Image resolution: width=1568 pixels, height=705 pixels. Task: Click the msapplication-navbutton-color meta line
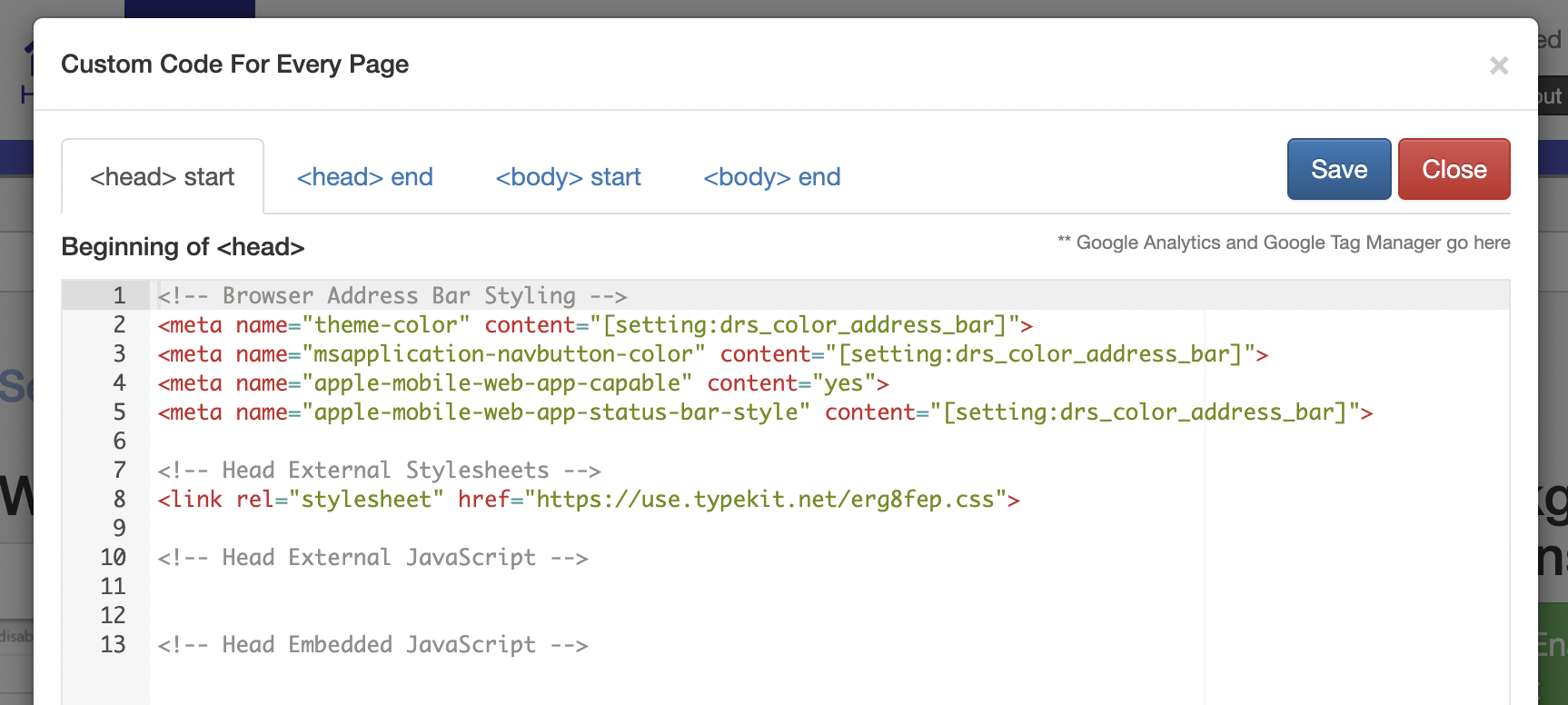coord(711,354)
